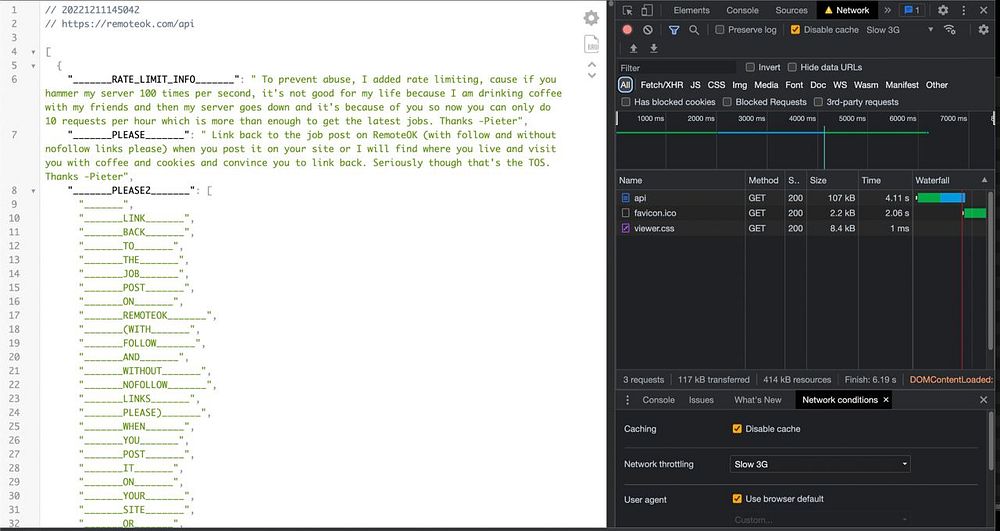Import a HAR file with upload arrow

633,48
